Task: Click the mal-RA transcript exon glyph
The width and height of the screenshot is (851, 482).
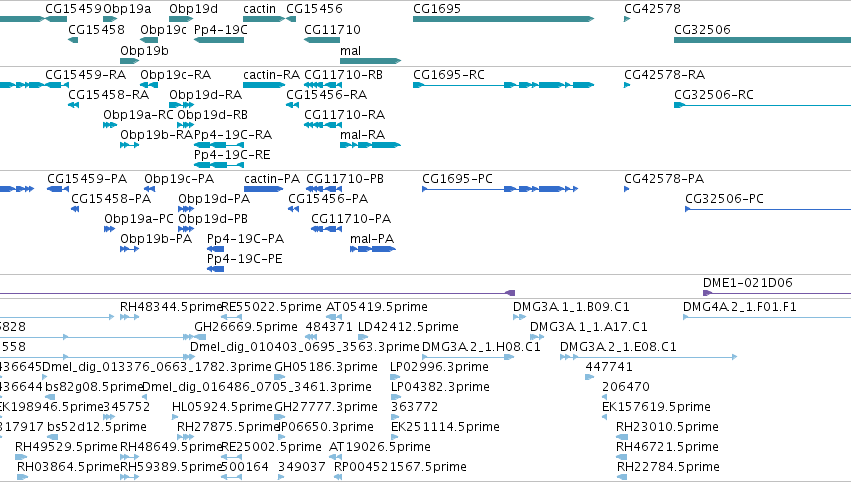Action: [x=370, y=145]
